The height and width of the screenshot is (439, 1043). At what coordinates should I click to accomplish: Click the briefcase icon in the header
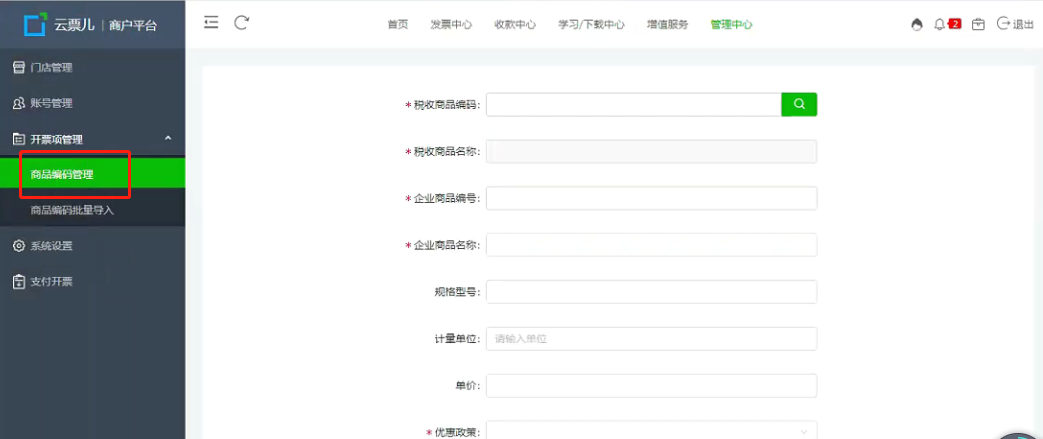(x=978, y=25)
